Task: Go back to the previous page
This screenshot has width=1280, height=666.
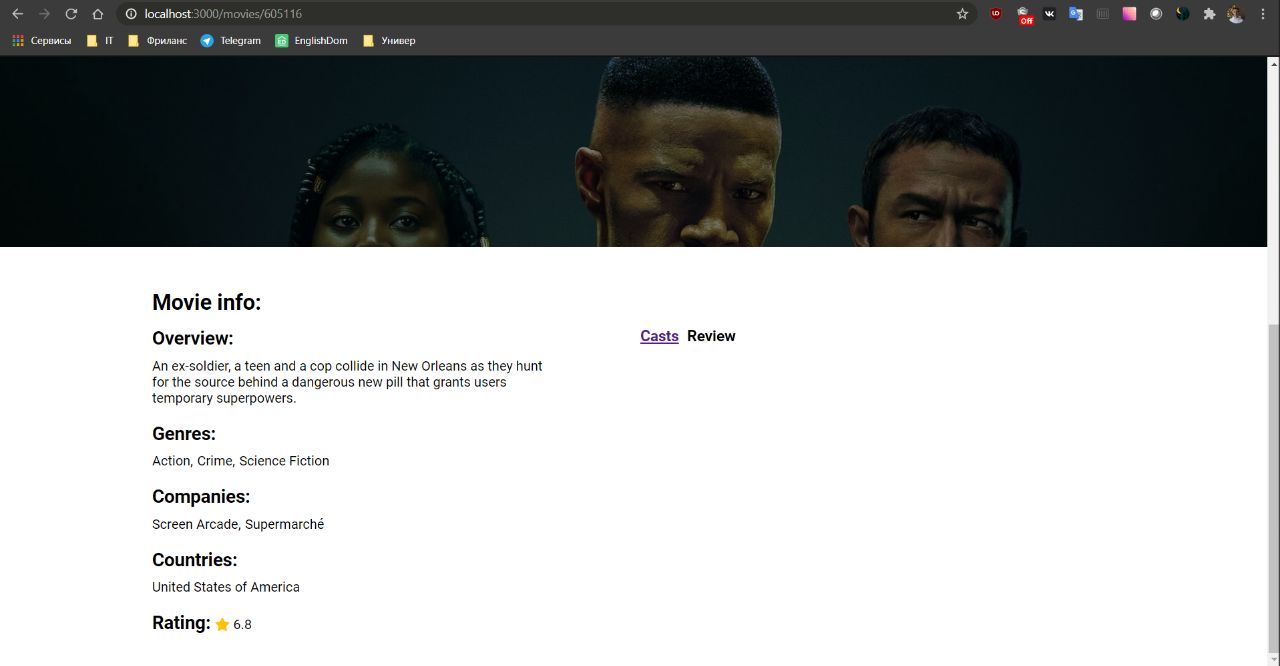Action: click(x=17, y=14)
